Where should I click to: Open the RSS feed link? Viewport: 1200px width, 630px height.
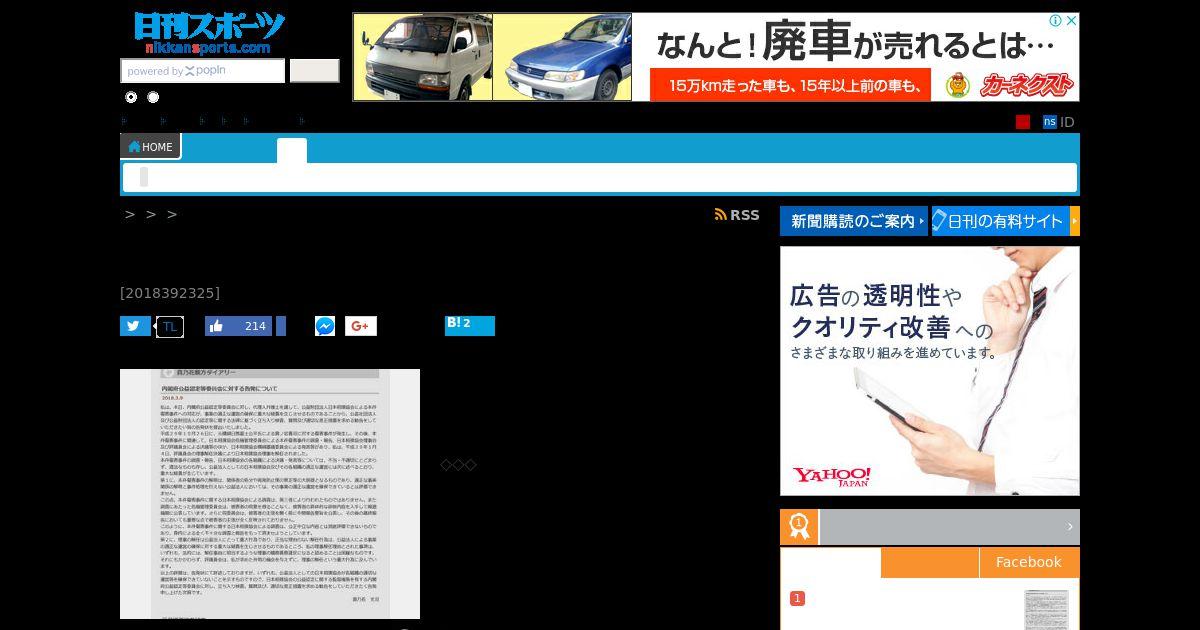(737, 215)
